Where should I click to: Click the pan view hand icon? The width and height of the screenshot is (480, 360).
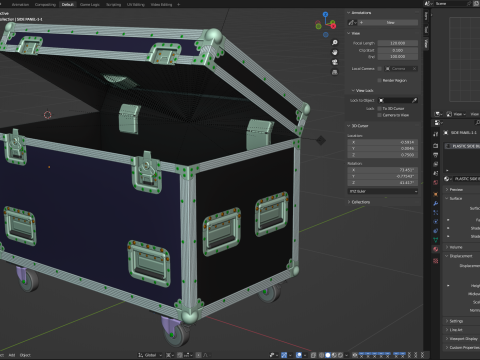[335, 52]
